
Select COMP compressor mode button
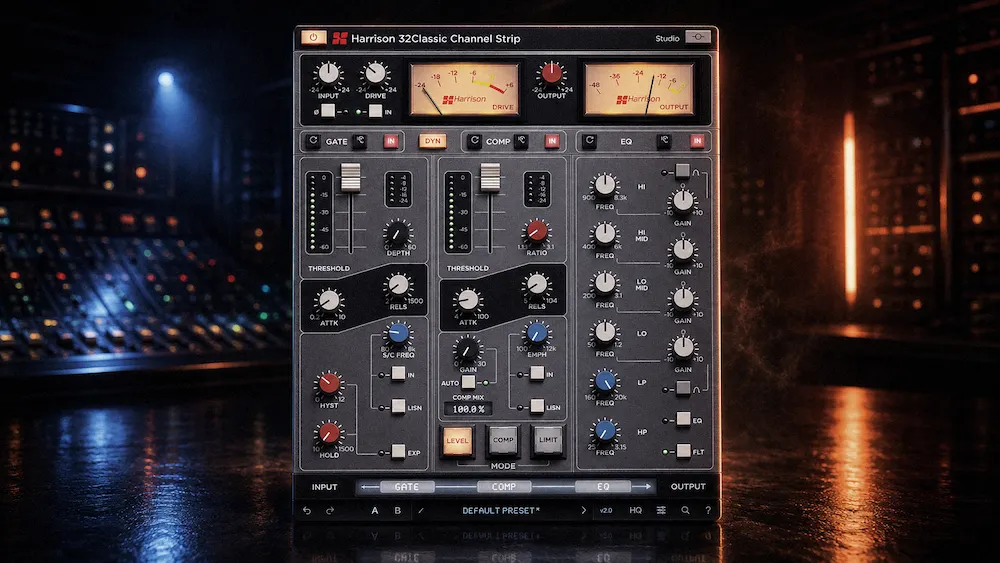[x=503, y=440]
